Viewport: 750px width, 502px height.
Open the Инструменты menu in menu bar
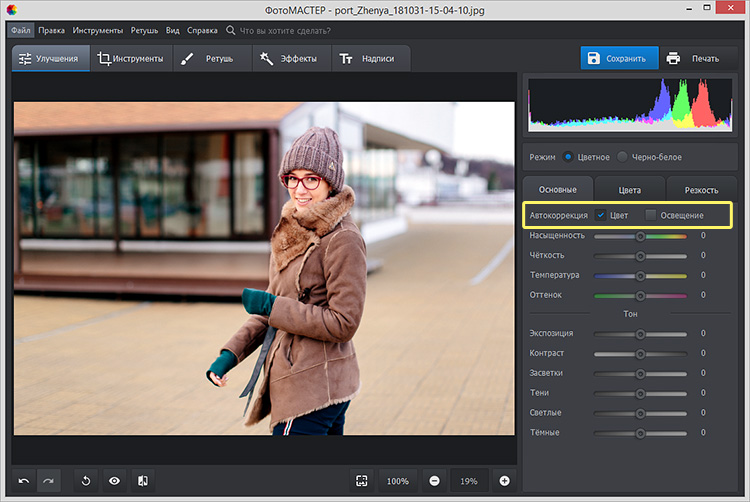tap(98, 31)
